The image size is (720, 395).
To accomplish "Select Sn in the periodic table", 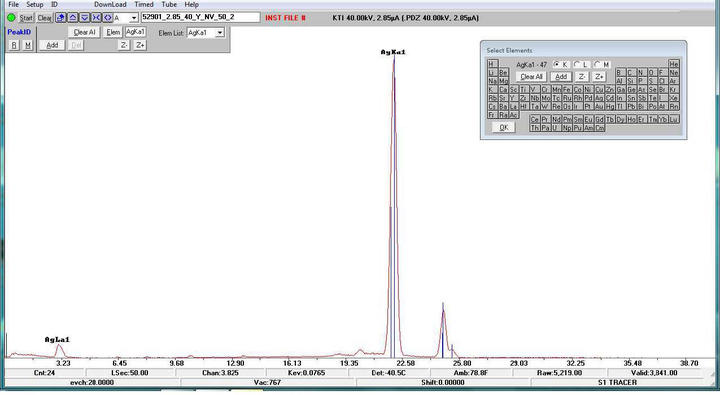I will click(631, 98).
